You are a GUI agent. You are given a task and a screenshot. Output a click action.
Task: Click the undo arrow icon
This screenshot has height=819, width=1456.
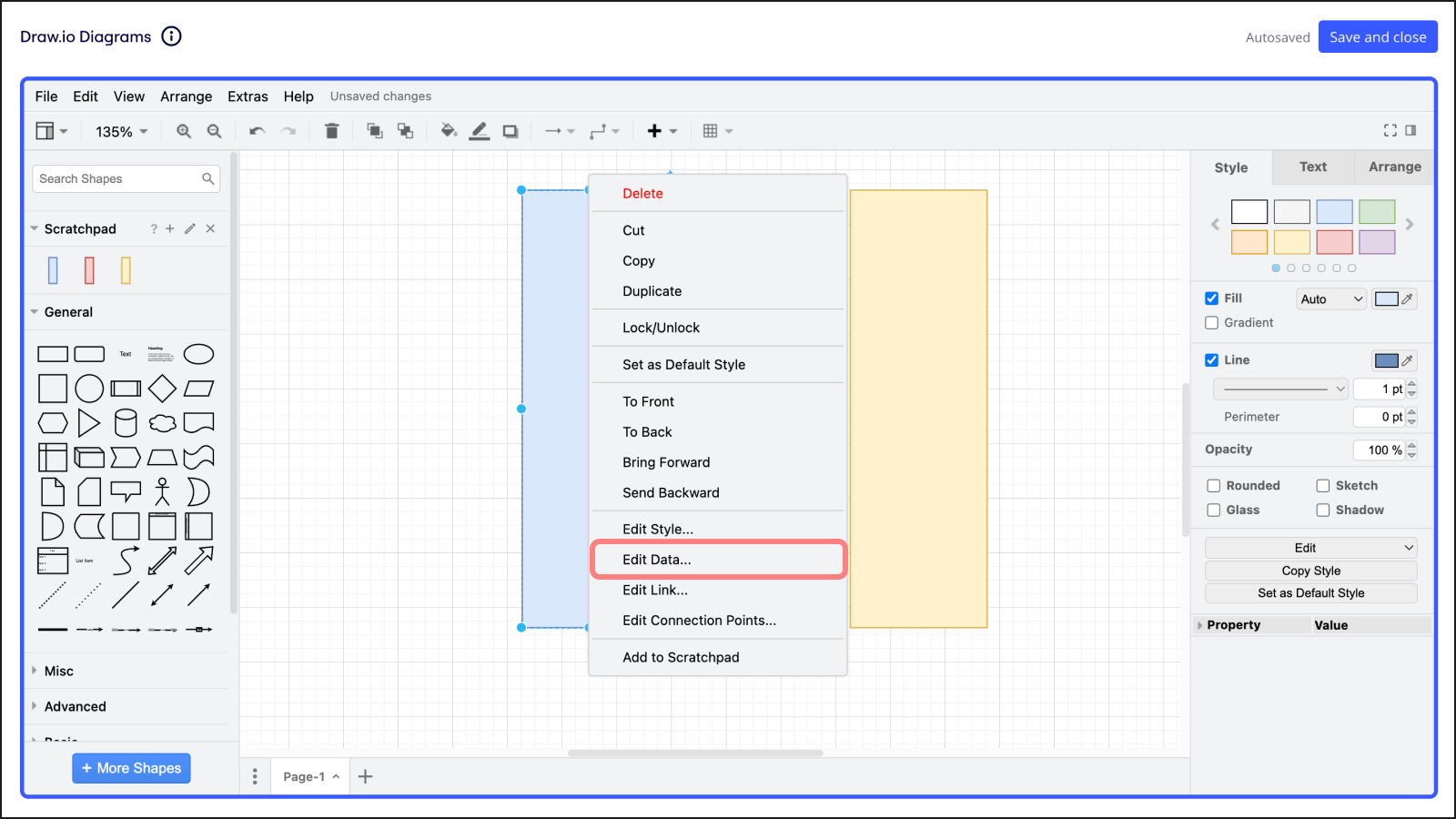tap(257, 131)
